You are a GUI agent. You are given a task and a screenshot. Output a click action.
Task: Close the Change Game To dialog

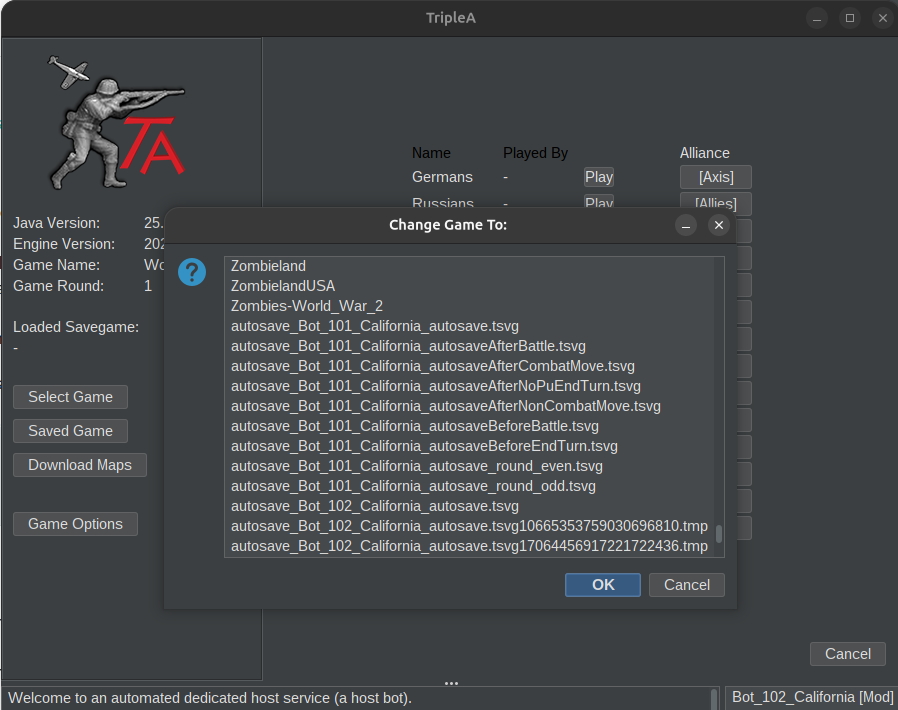719,226
